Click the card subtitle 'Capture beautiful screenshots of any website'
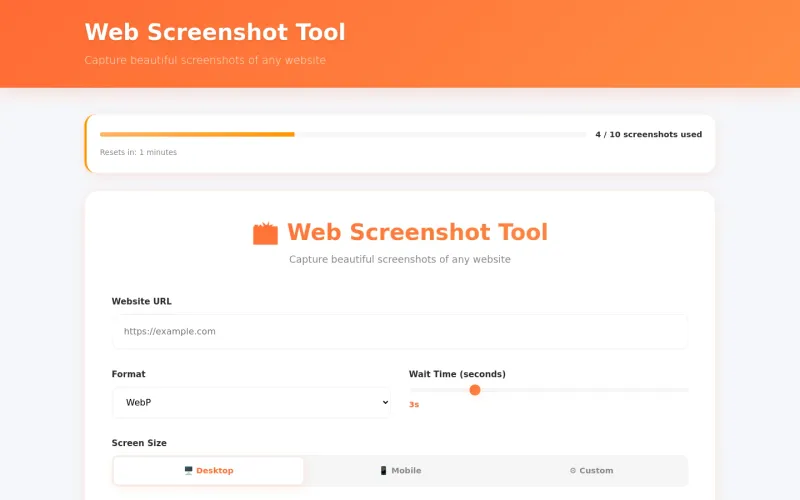 [x=399, y=259]
